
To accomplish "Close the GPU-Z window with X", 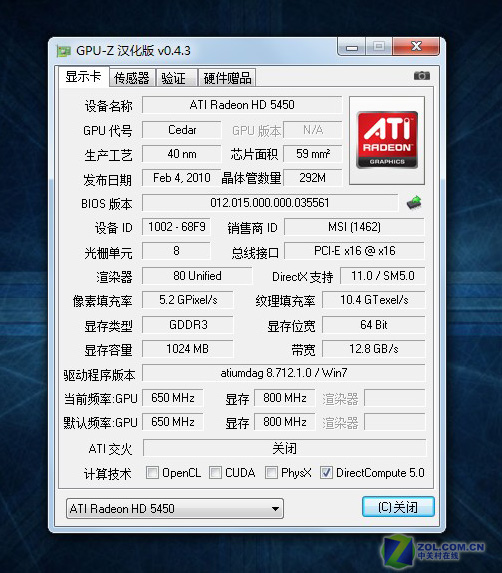I will (x=416, y=46).
